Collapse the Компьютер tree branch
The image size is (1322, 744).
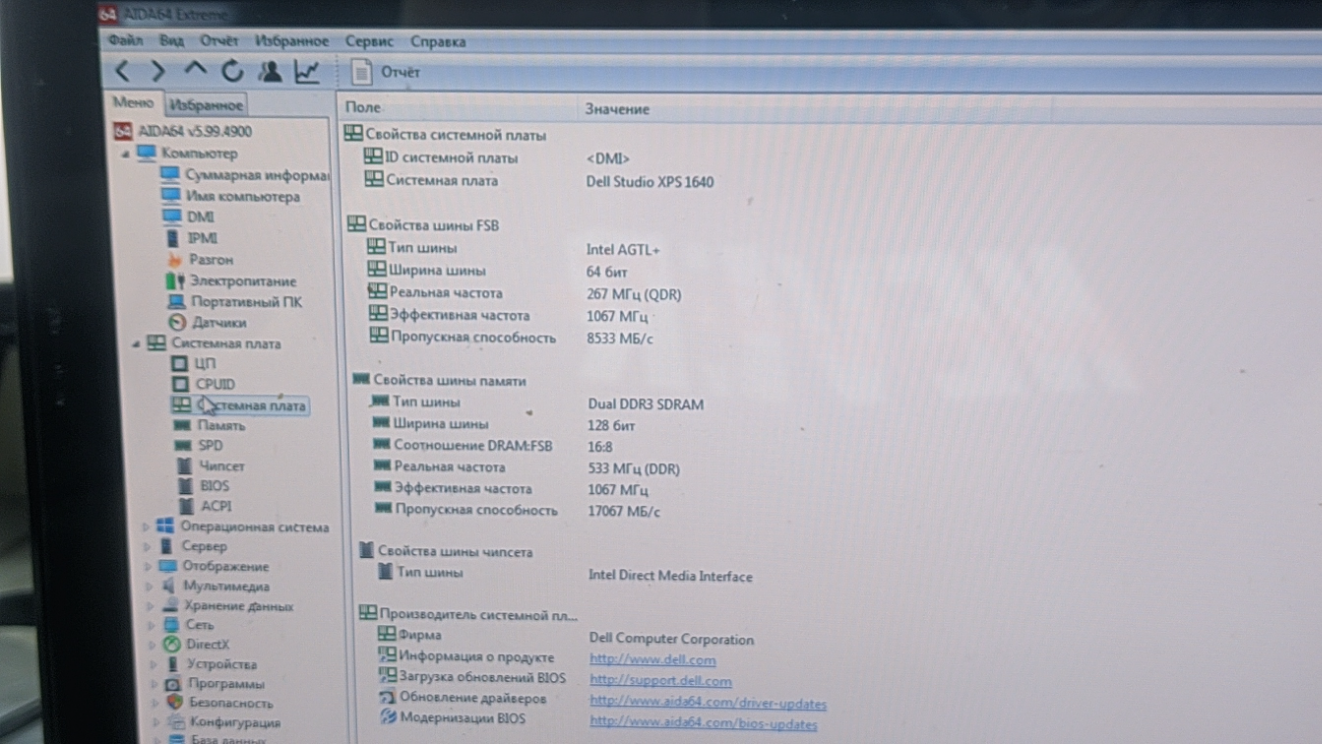(126, 154)
